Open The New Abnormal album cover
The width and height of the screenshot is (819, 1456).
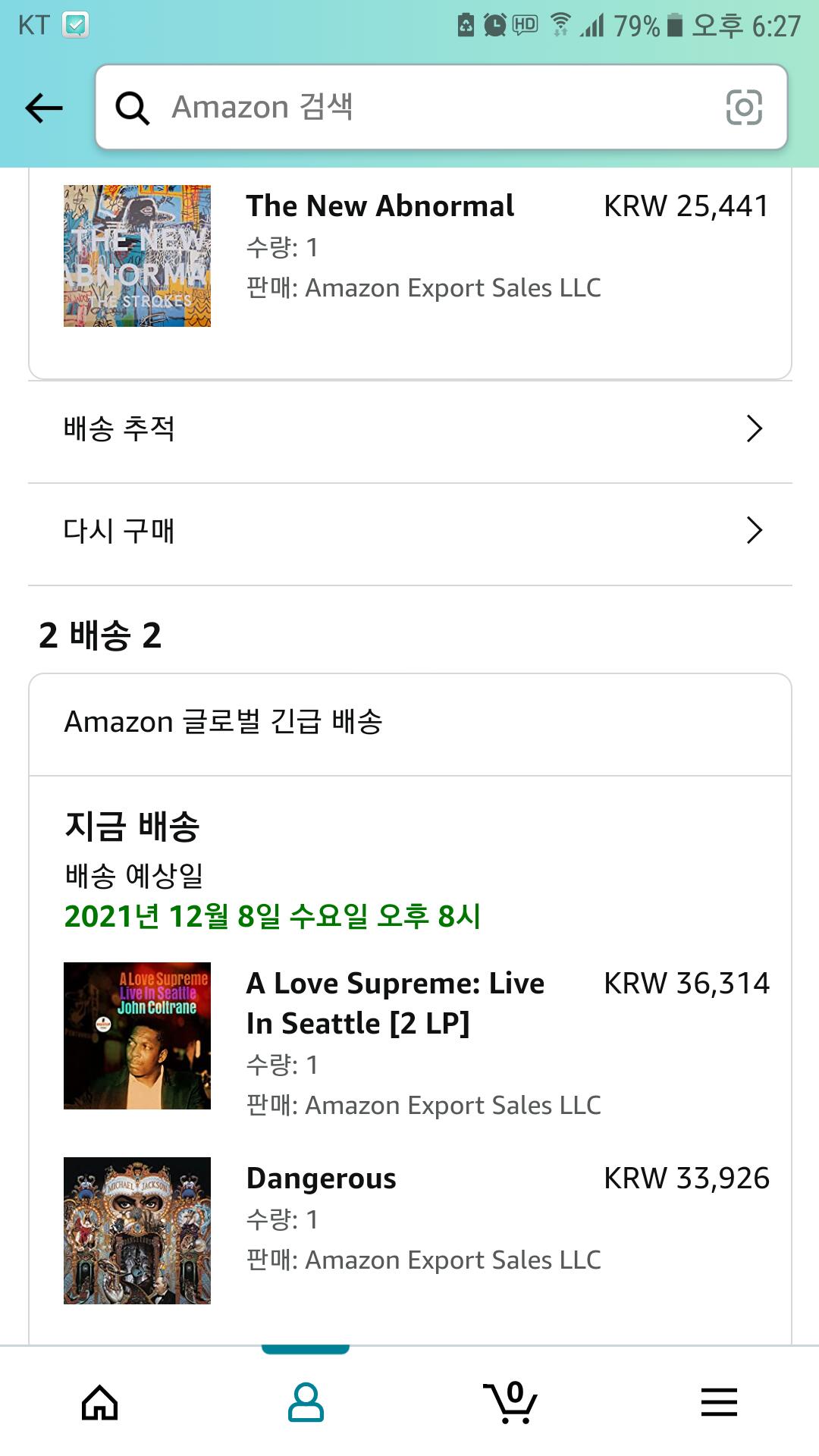pos(137,256)
